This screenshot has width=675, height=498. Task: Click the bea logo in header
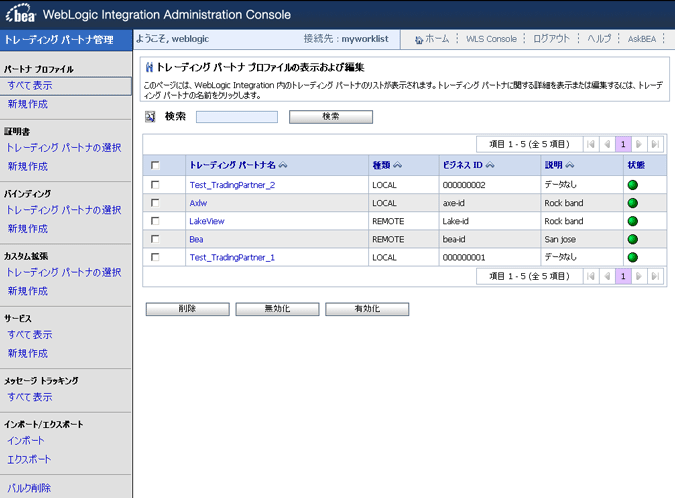21,14
